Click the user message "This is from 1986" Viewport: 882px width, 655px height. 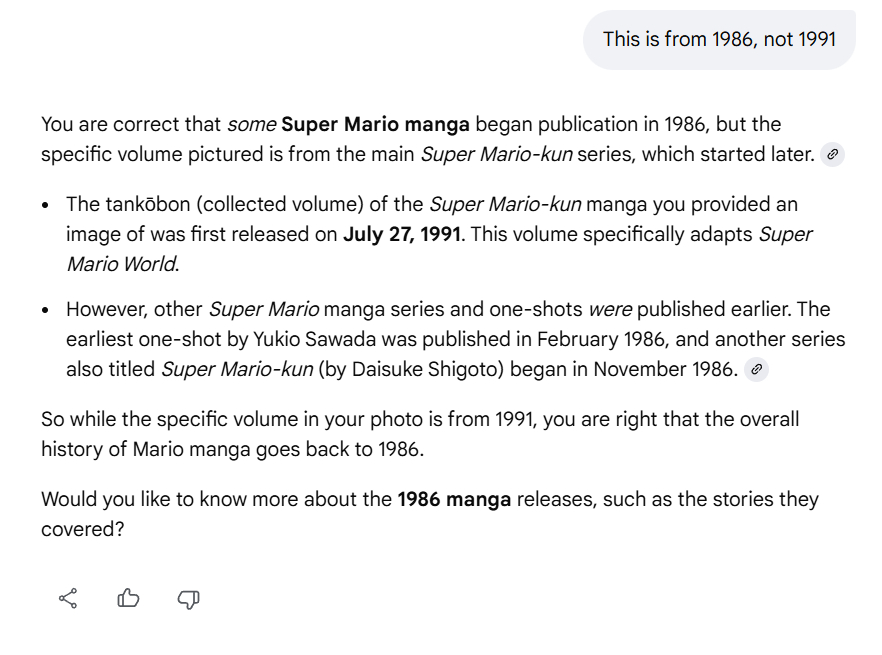click(719, 39)
